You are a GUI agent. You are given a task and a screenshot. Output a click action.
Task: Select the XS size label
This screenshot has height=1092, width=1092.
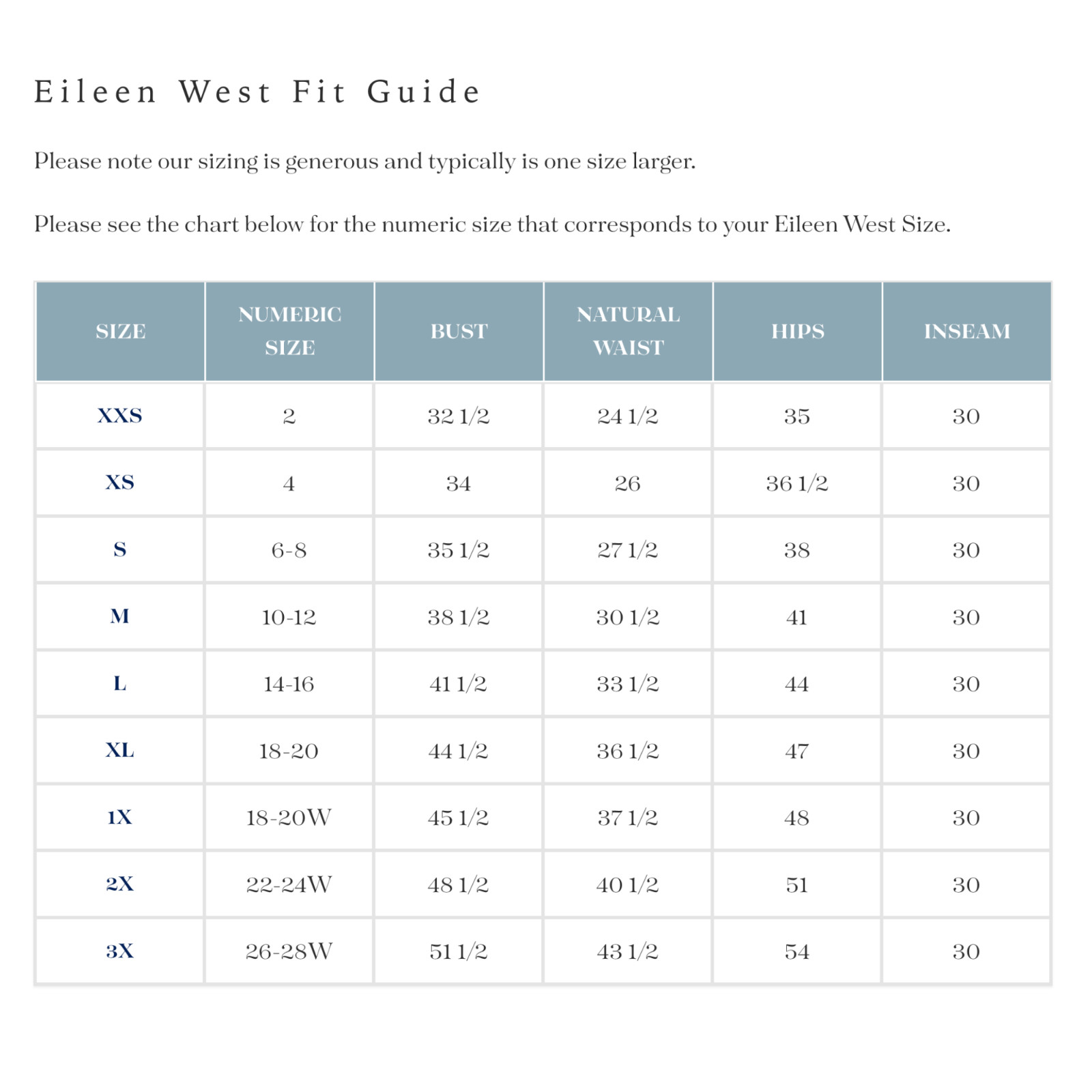click(x=120, y=483)
